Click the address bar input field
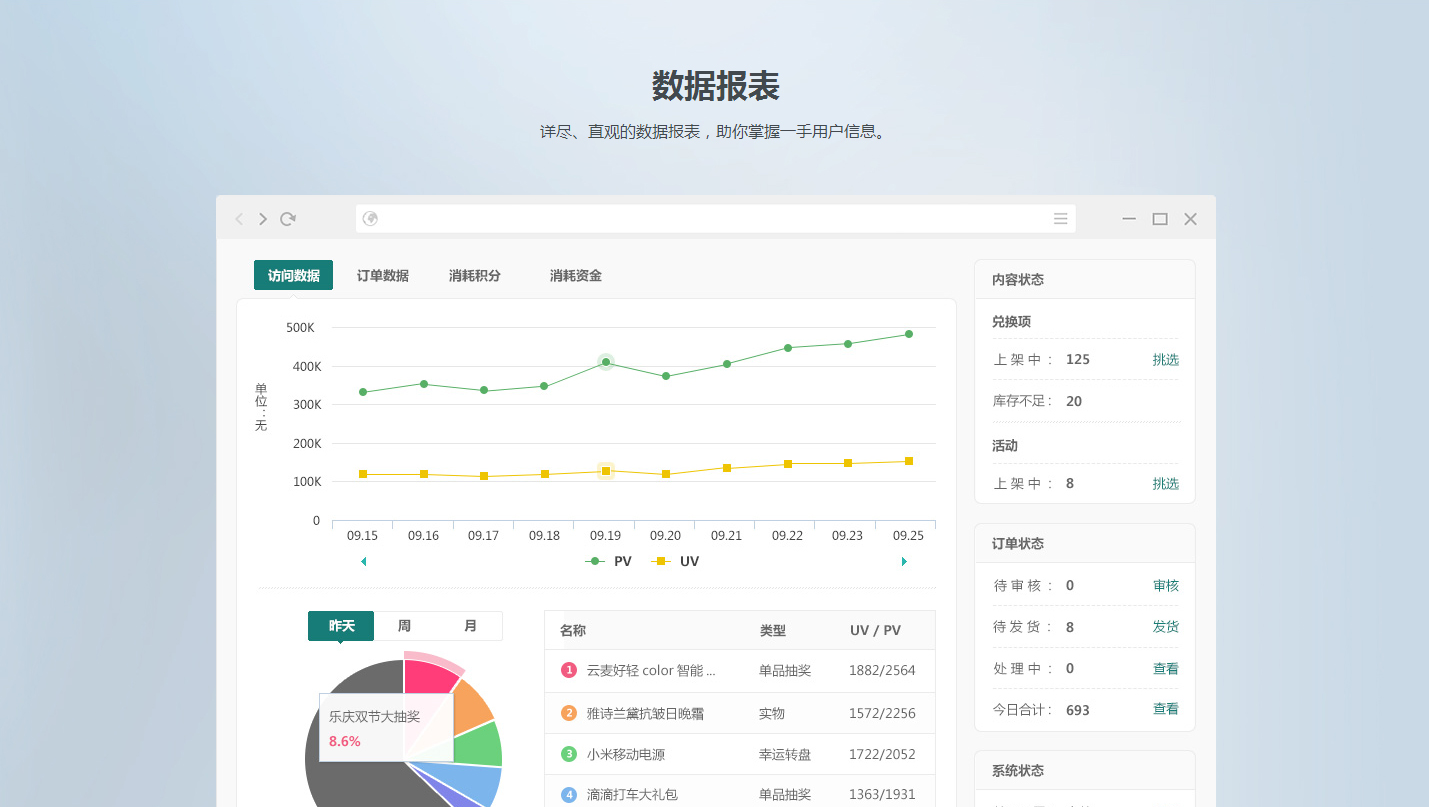This screenshot has height=807, width=1429. (x=716, y=219)
